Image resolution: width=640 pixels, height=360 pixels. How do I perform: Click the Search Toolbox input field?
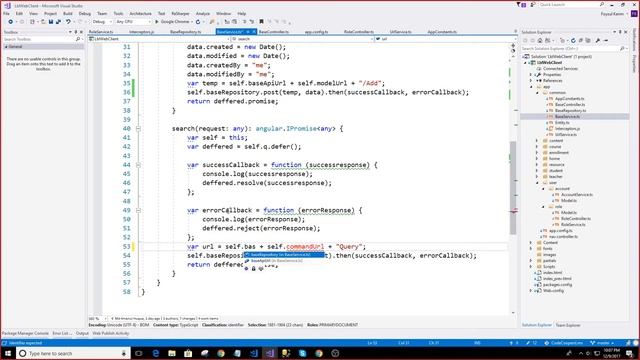pos(39,39)
